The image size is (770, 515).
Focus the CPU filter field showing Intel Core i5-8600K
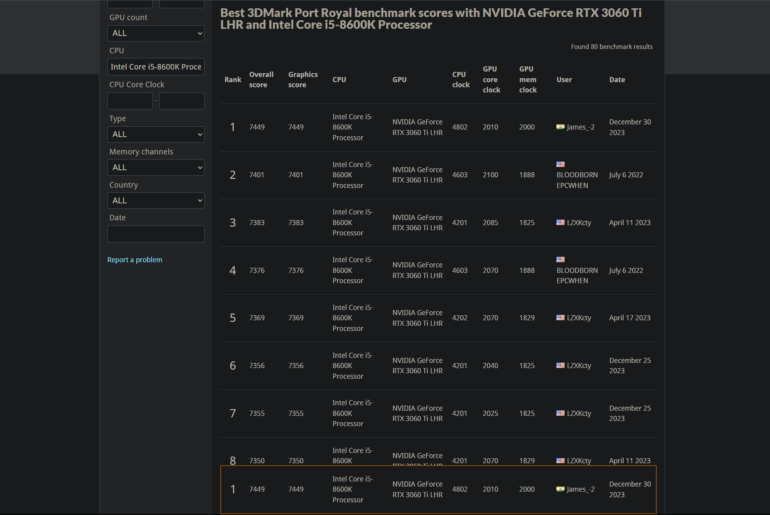coord(156,67)
